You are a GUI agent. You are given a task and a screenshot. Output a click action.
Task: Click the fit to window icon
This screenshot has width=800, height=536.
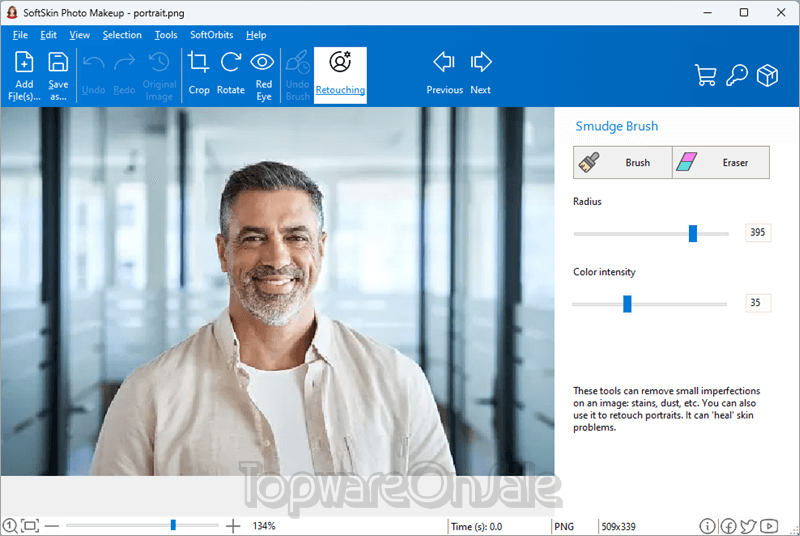[x=30, y=525]
